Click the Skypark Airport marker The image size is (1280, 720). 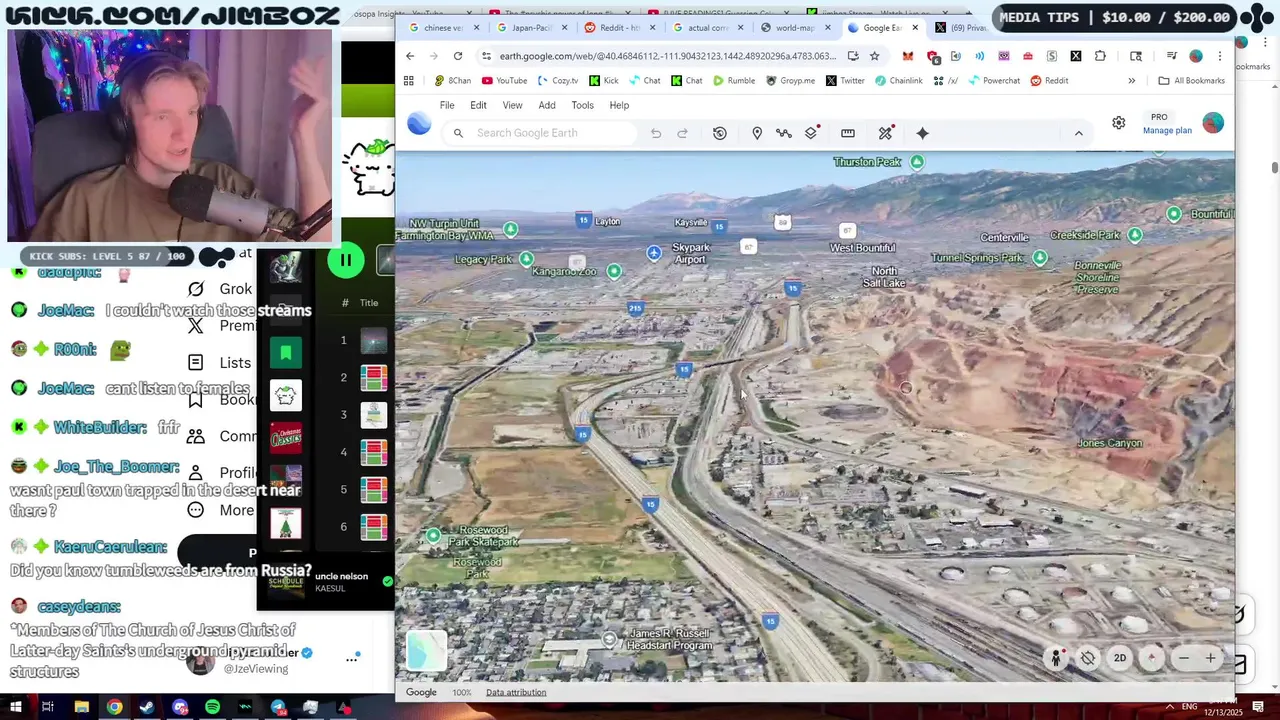(654, 253)
